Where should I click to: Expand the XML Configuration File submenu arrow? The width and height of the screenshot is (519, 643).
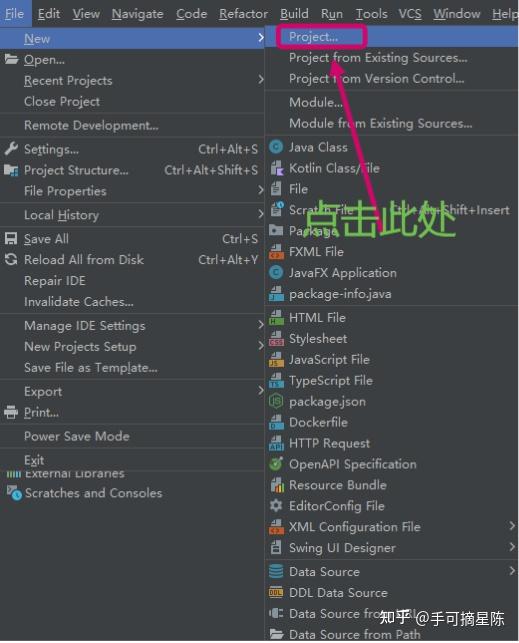pyautogui.click(x=512, y=526)
